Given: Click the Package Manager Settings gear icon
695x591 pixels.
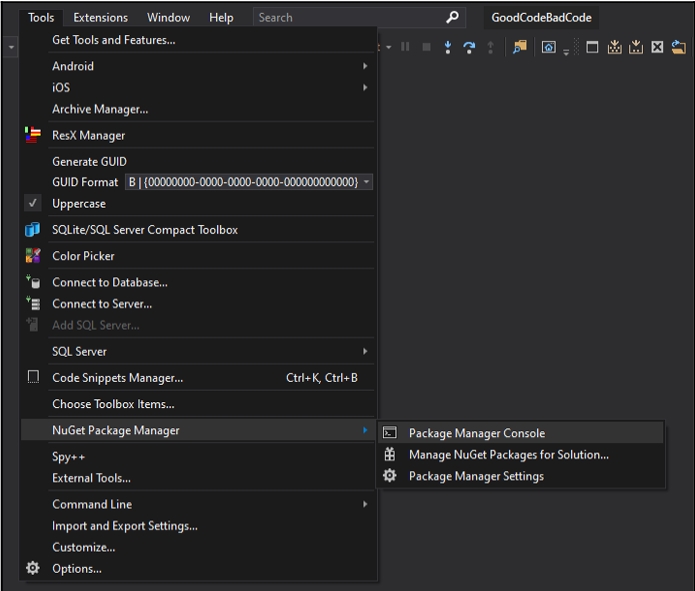Looking at the screenshot, I should click(390, 476).
